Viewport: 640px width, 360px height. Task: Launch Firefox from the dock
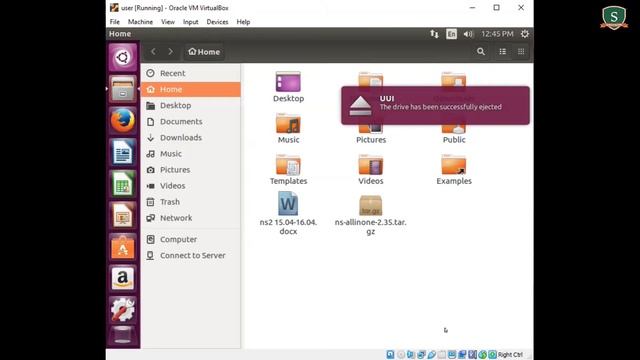(123, 120)
